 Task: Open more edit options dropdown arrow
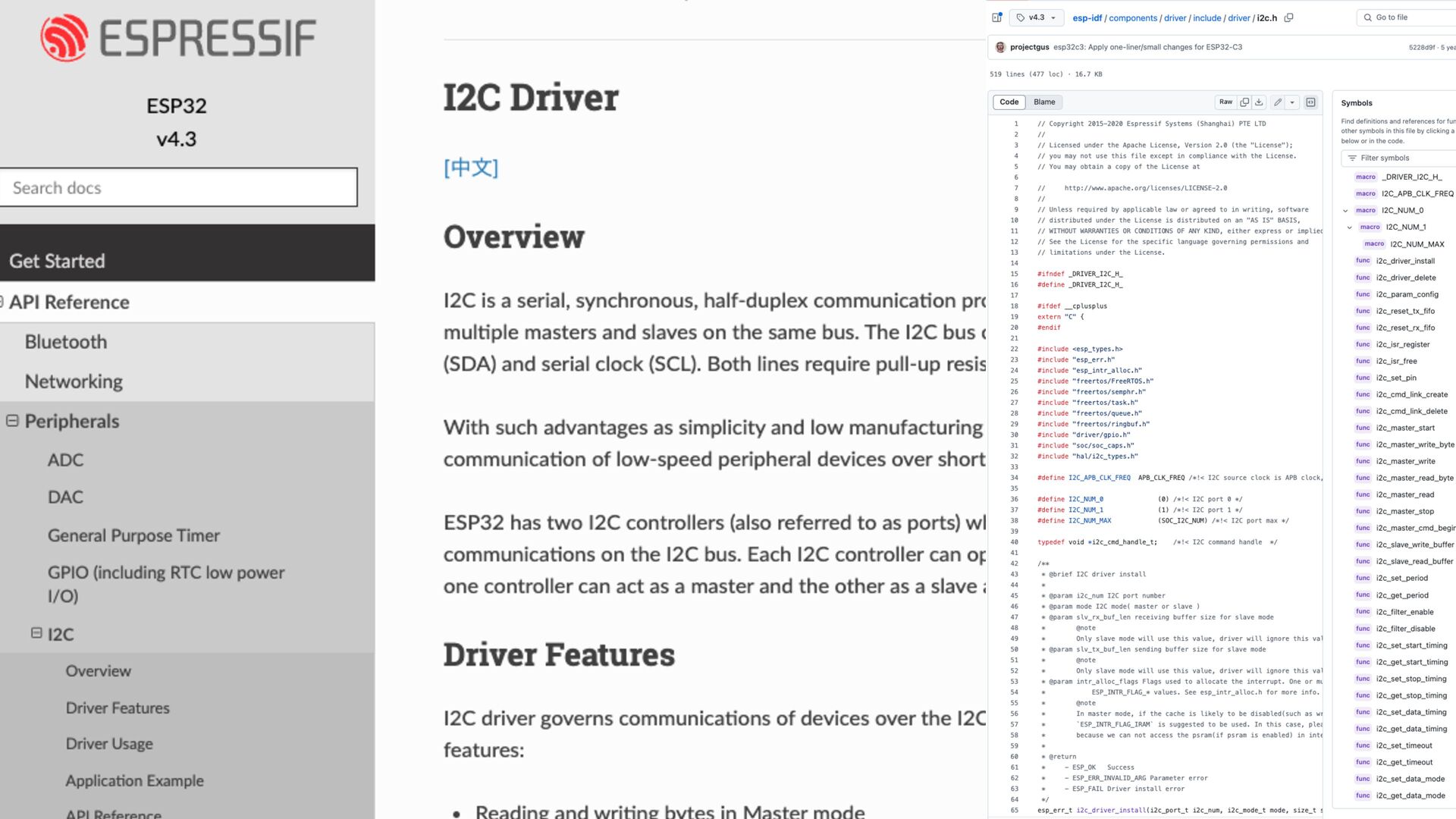tap(1292, 102)
